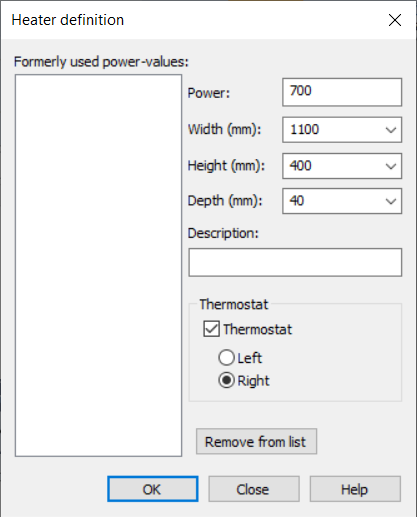Expand the Height (mm) dropdown arrow
417x517 pixels.
coord(391,166)
